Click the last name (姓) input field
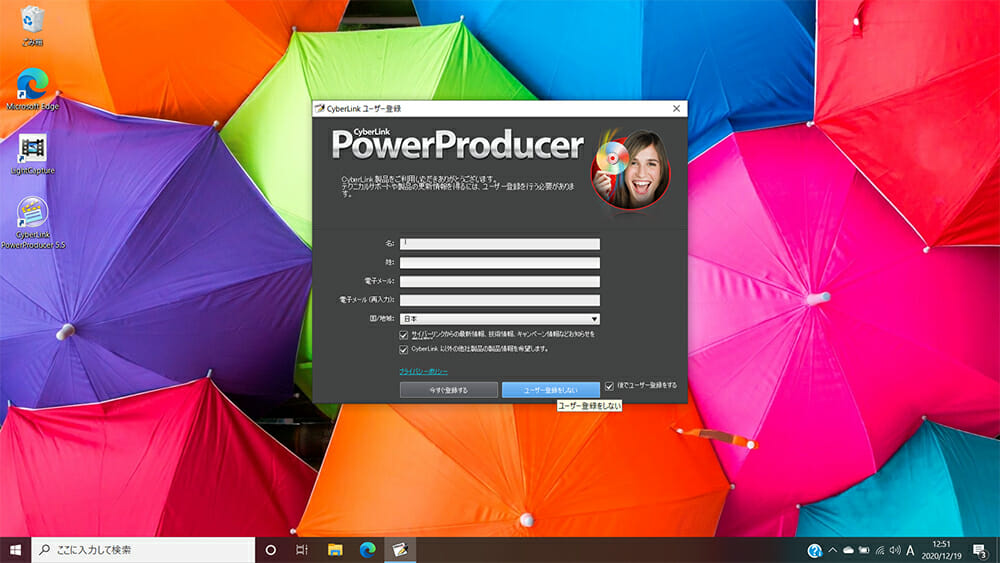1000x563 pixels. pos(499,262)
